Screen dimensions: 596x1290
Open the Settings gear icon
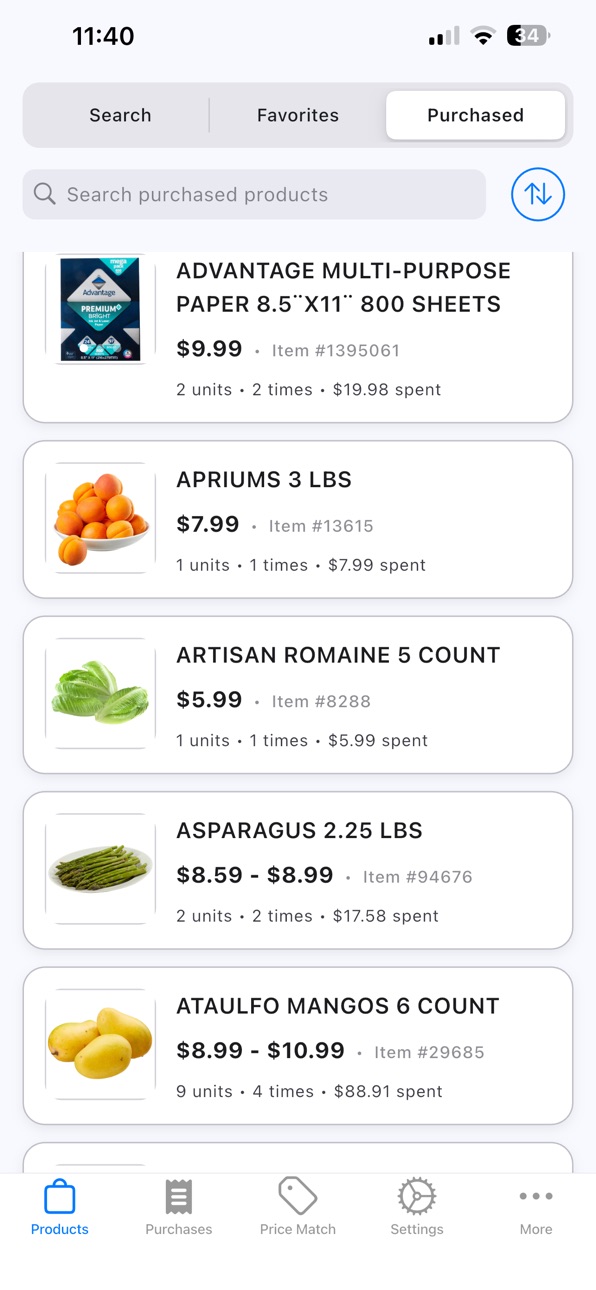417,1196
